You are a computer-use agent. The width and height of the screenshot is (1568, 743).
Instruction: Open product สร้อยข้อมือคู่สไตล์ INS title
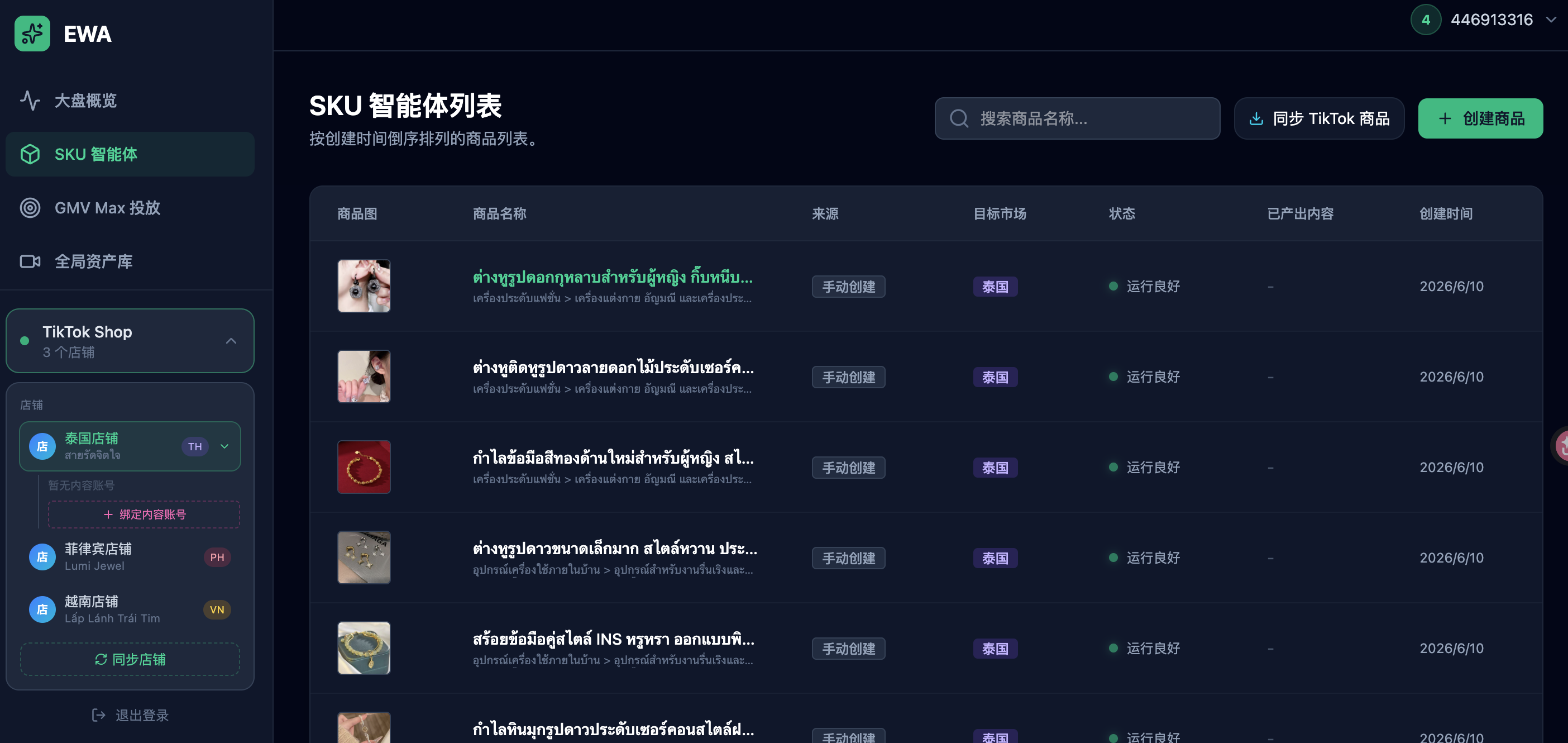click(614, 639)
